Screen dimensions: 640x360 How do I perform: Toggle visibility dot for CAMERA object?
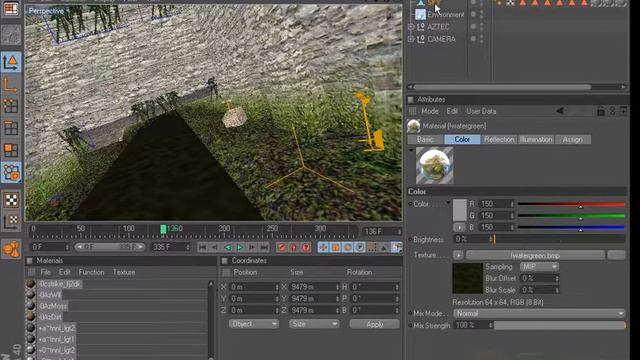tap(473, 39)
